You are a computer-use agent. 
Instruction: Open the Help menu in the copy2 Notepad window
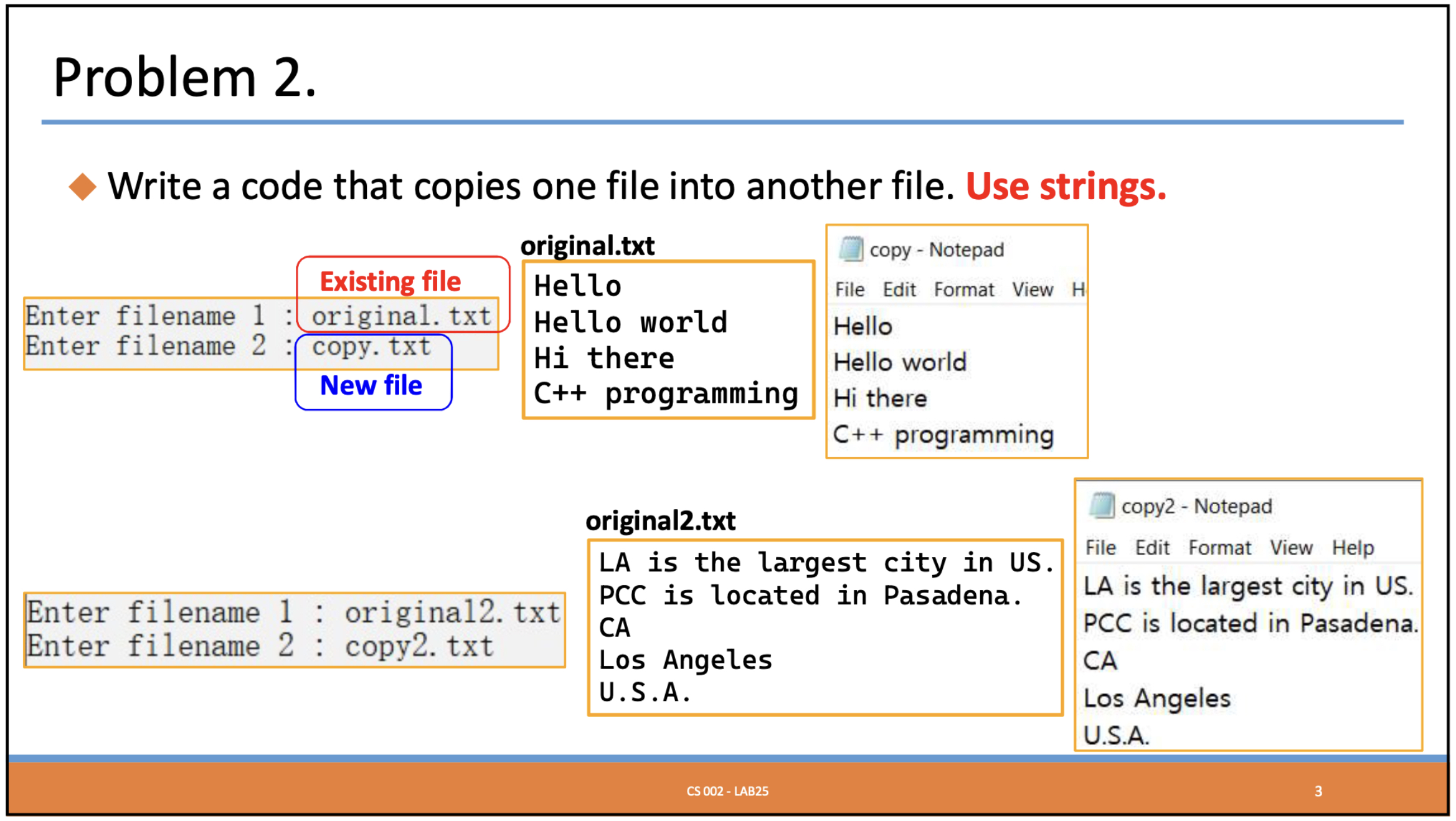[x=1353, y=547]
